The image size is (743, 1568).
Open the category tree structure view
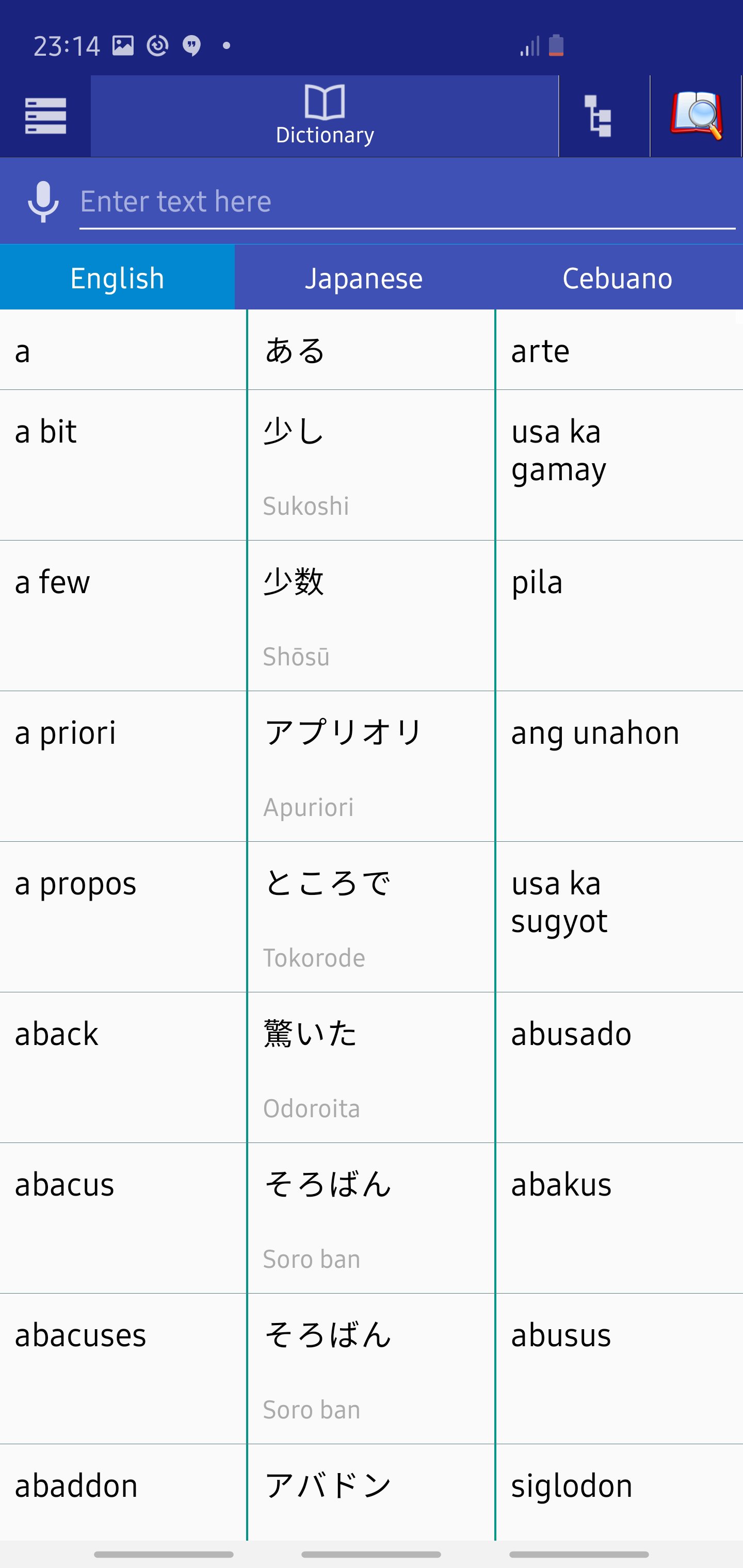[x=597, y=116]
